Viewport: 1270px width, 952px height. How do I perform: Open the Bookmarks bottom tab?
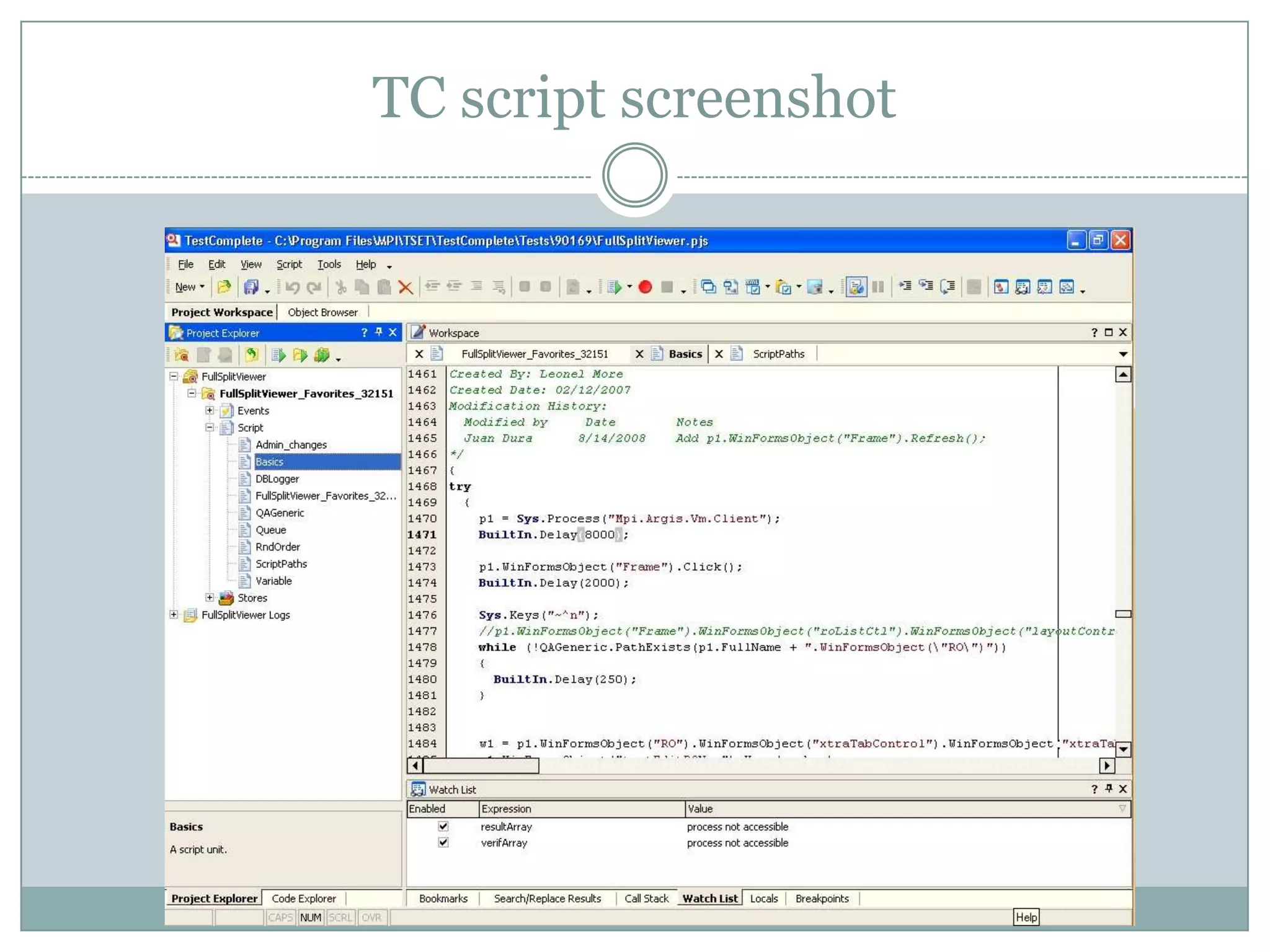pyautogui.click(x=443, y=898)
